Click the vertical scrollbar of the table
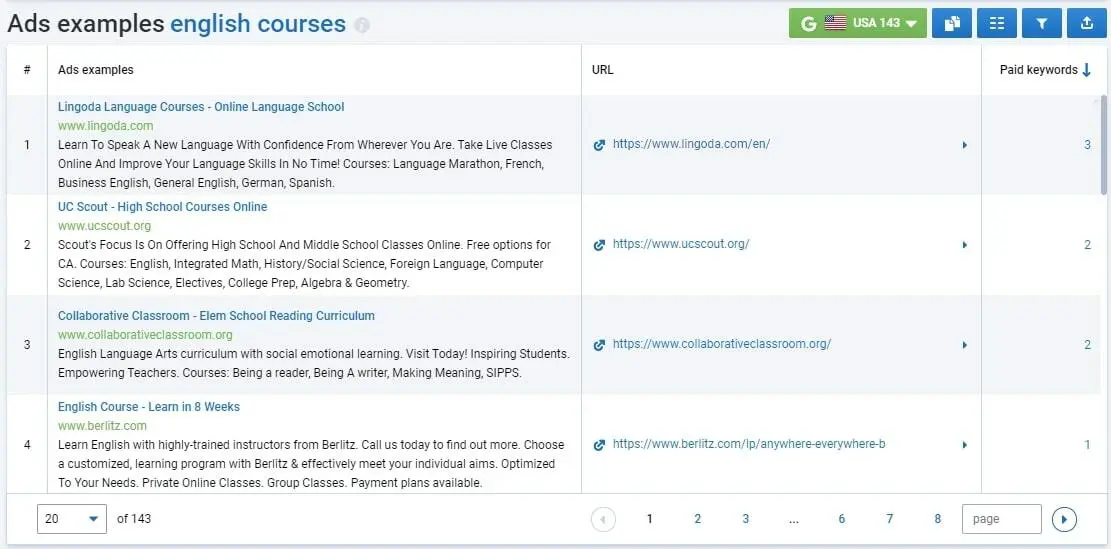Image resolution: width=1111 pixels, height=549 pixels. [x=1105, y=145]
